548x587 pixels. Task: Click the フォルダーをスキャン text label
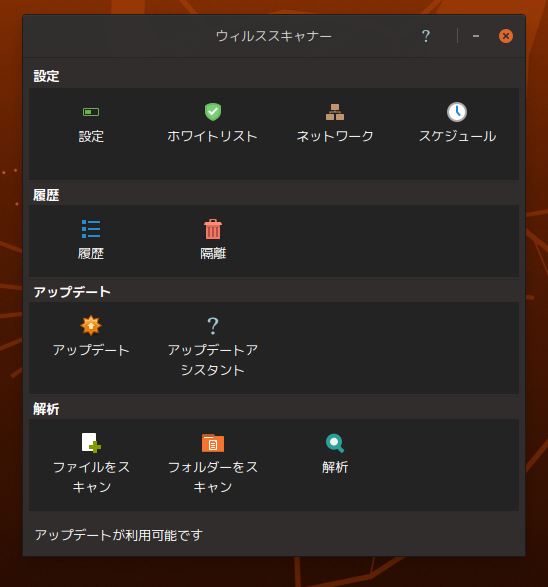tap(213, 477)
